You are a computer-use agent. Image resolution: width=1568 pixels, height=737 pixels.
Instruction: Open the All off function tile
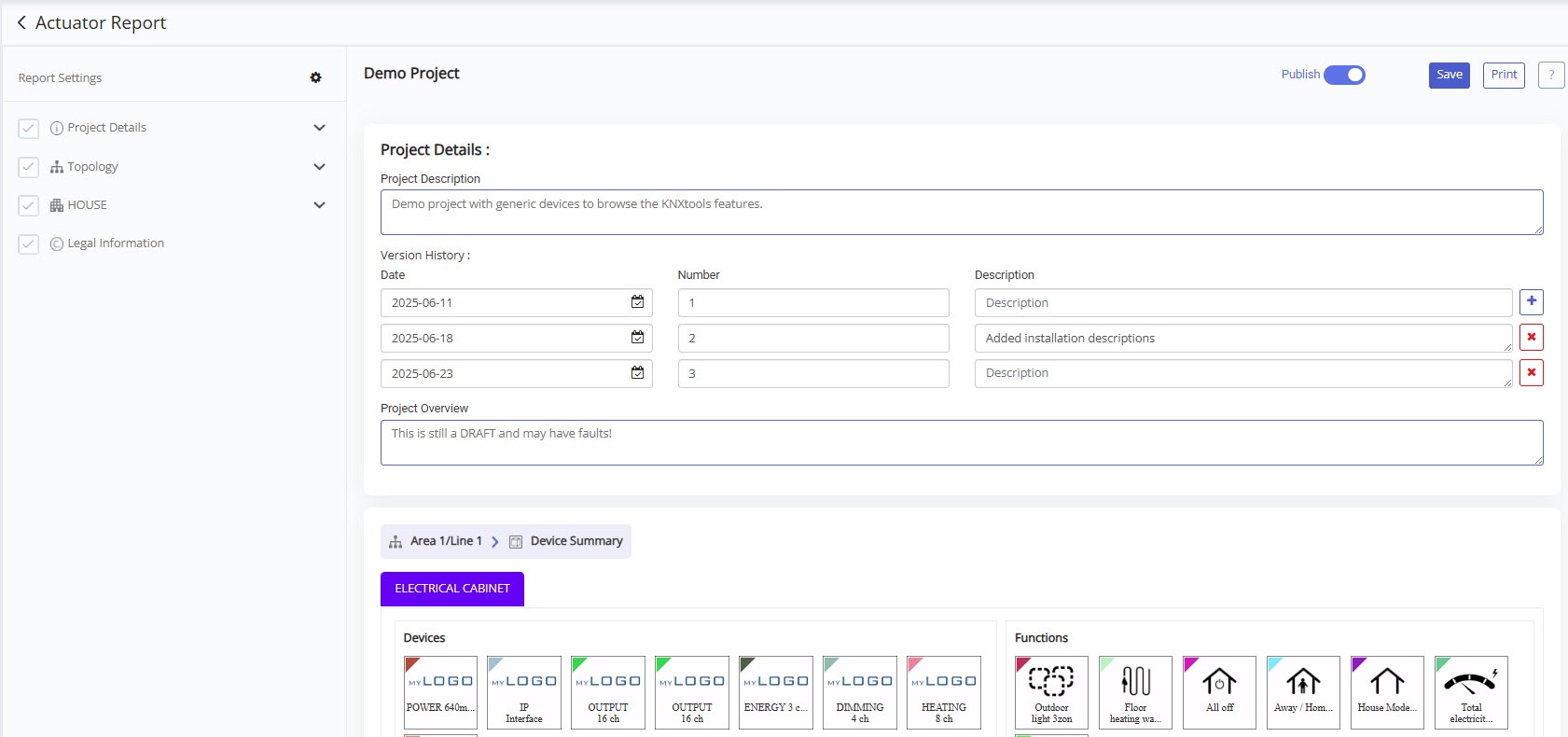(x=1219, y=692)
